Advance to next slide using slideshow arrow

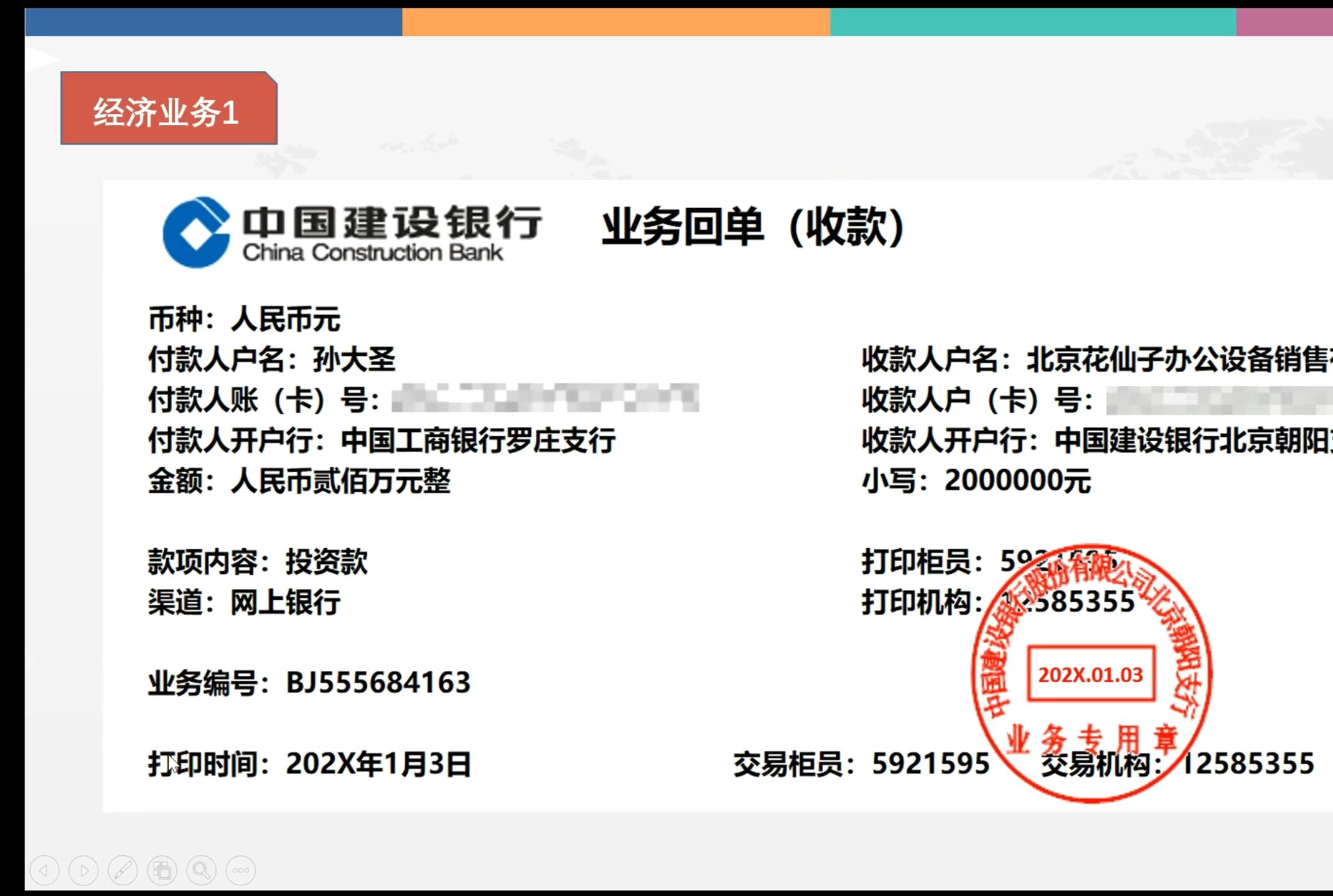point(83,870)
